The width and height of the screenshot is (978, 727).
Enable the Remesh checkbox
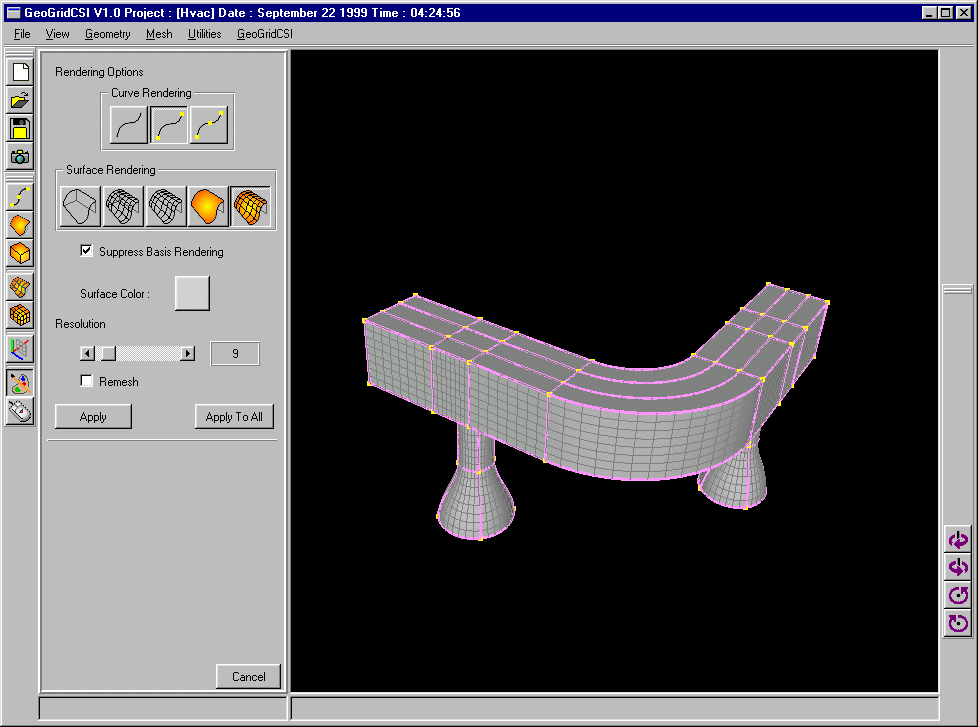(x=87, y=381)
